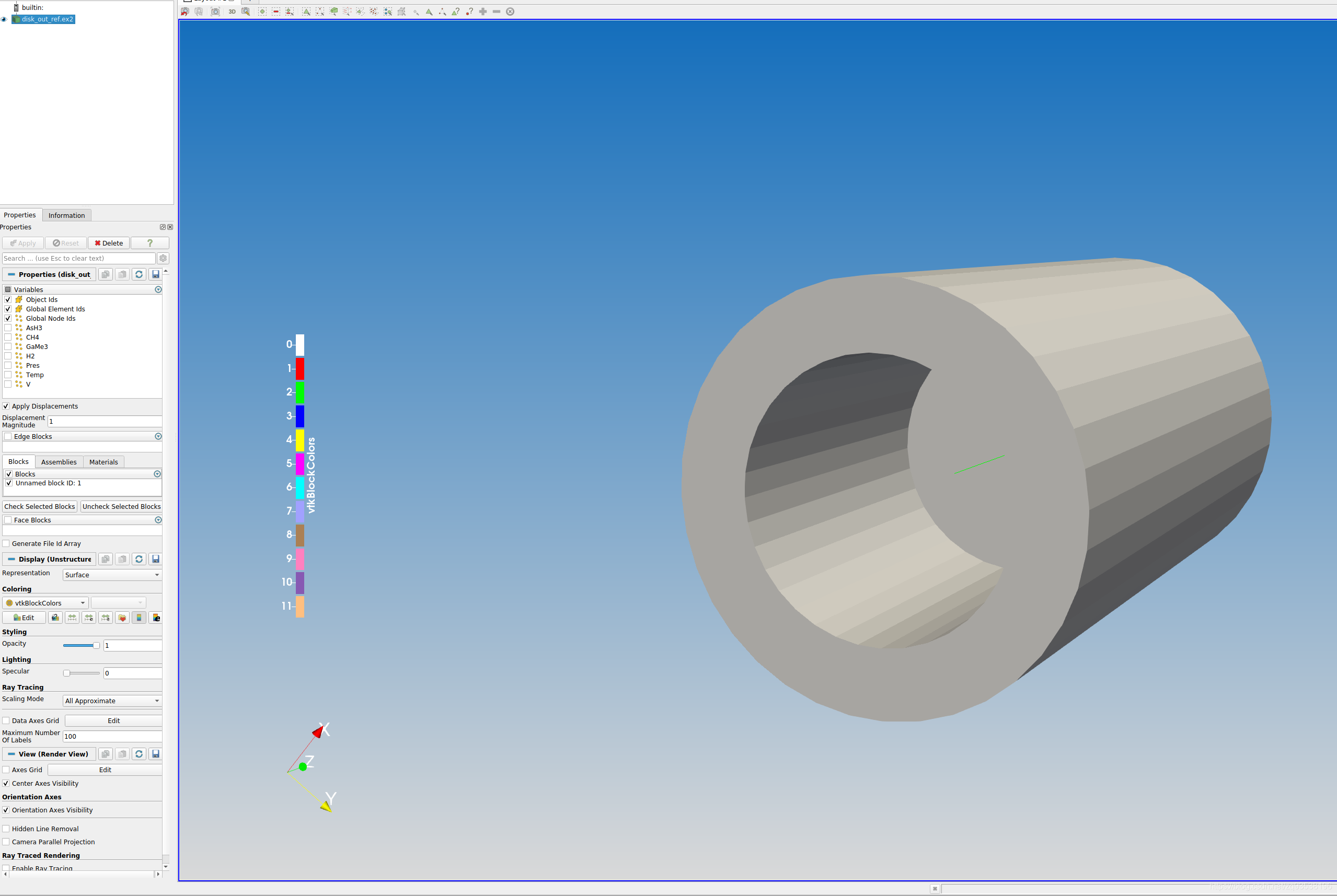Open the Scaling Mode dropdown
The image size is (1337, 896).
111,701
